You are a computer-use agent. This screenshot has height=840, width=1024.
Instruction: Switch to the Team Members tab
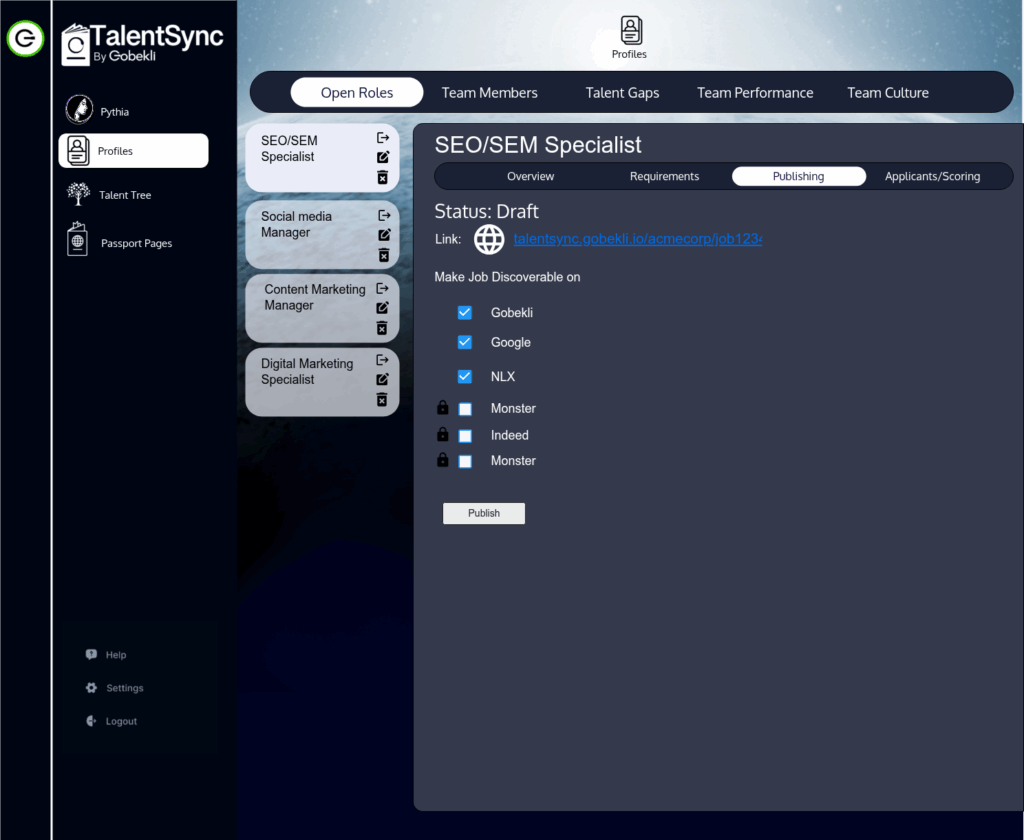[489, 93]
